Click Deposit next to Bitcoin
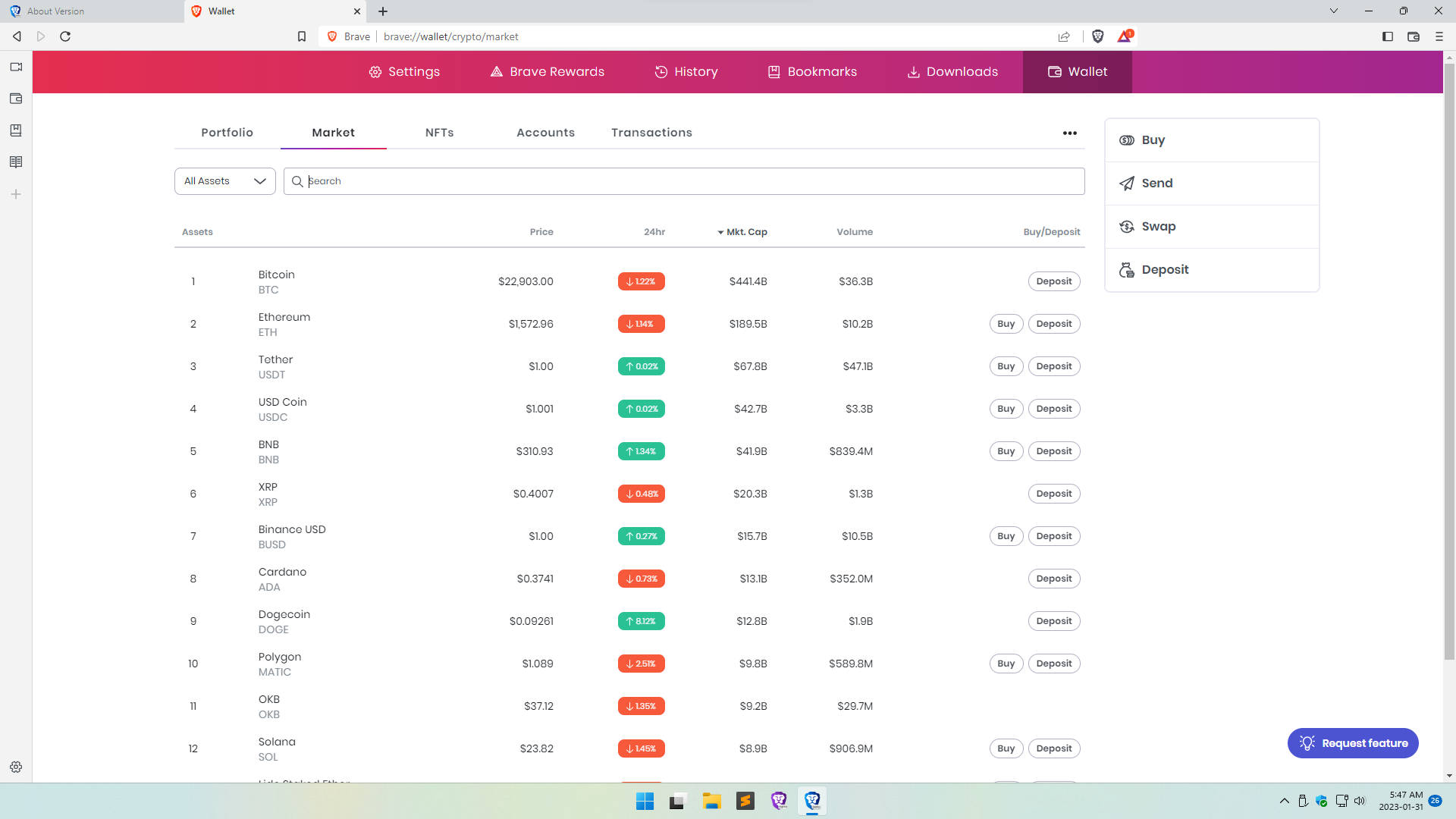This screenshot has width=1456, height=819. click(x=1054, y=281)
